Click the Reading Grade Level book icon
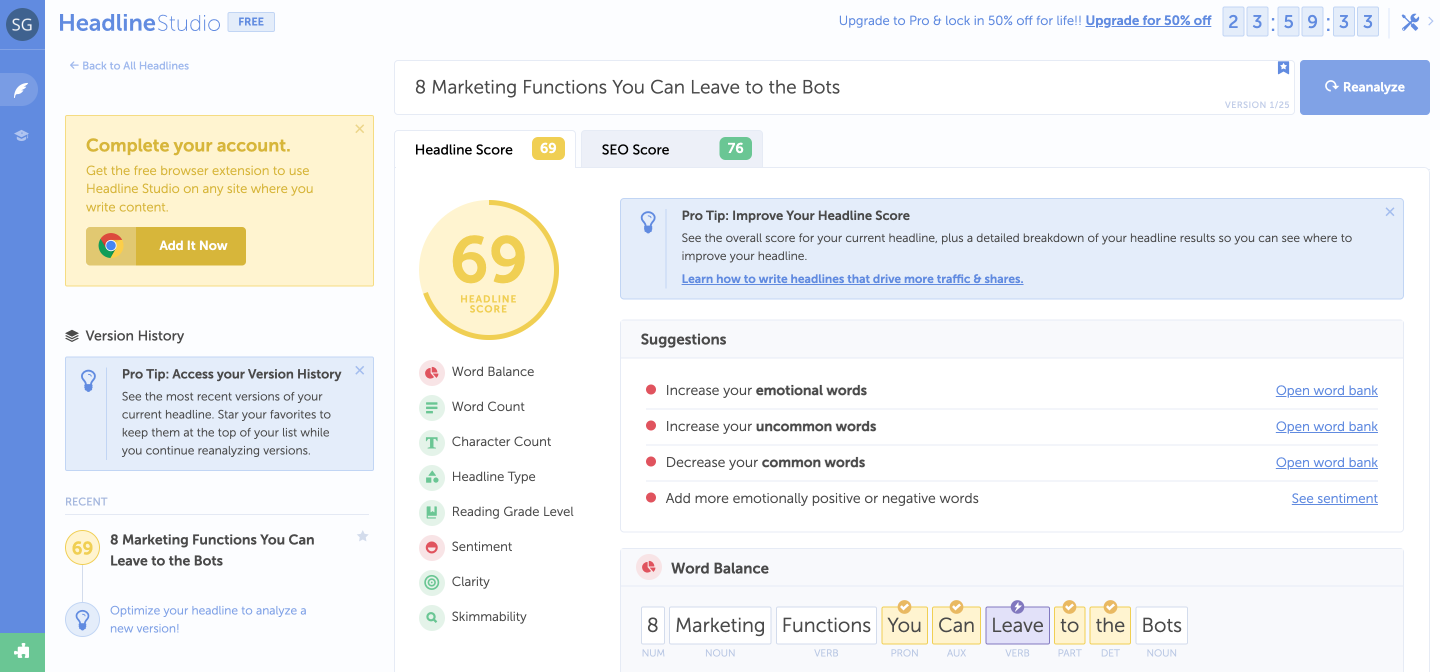 click(432, 512)
